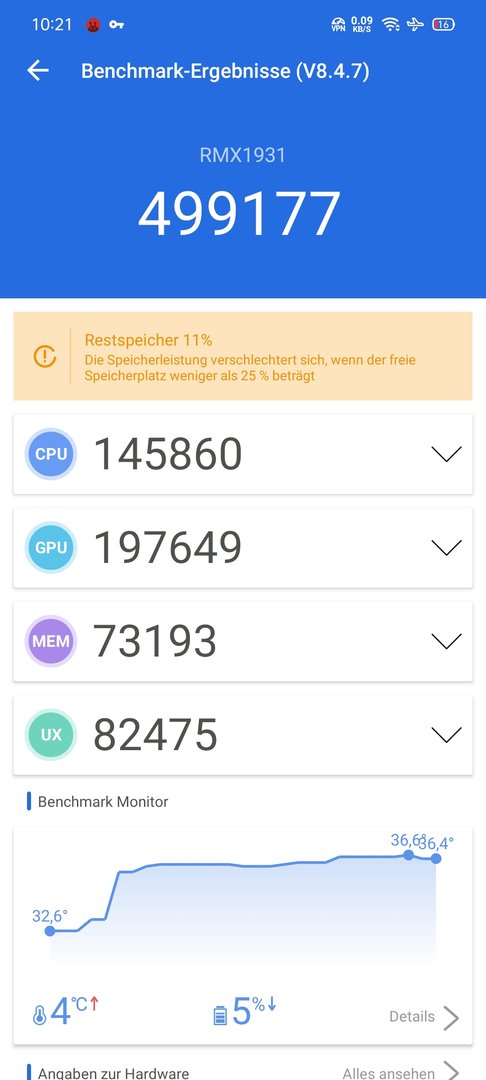Tap the total score 499177
This screenshot has height=1080, width=486.
[240, 214]
